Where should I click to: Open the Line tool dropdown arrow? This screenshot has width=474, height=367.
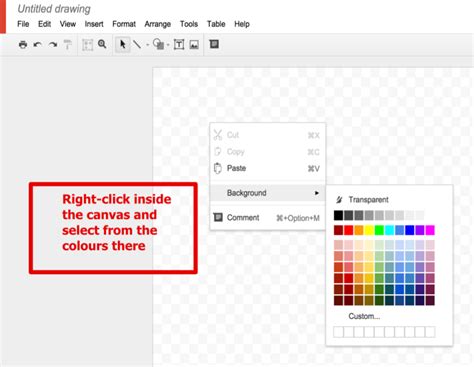point(147,45)
